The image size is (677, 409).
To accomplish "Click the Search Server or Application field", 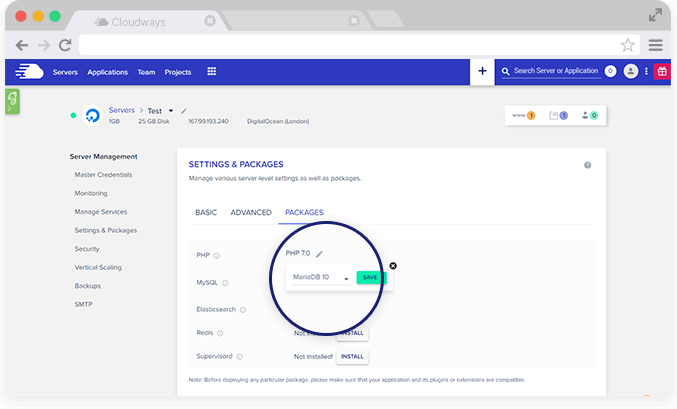I will click(x=554, y=71).
